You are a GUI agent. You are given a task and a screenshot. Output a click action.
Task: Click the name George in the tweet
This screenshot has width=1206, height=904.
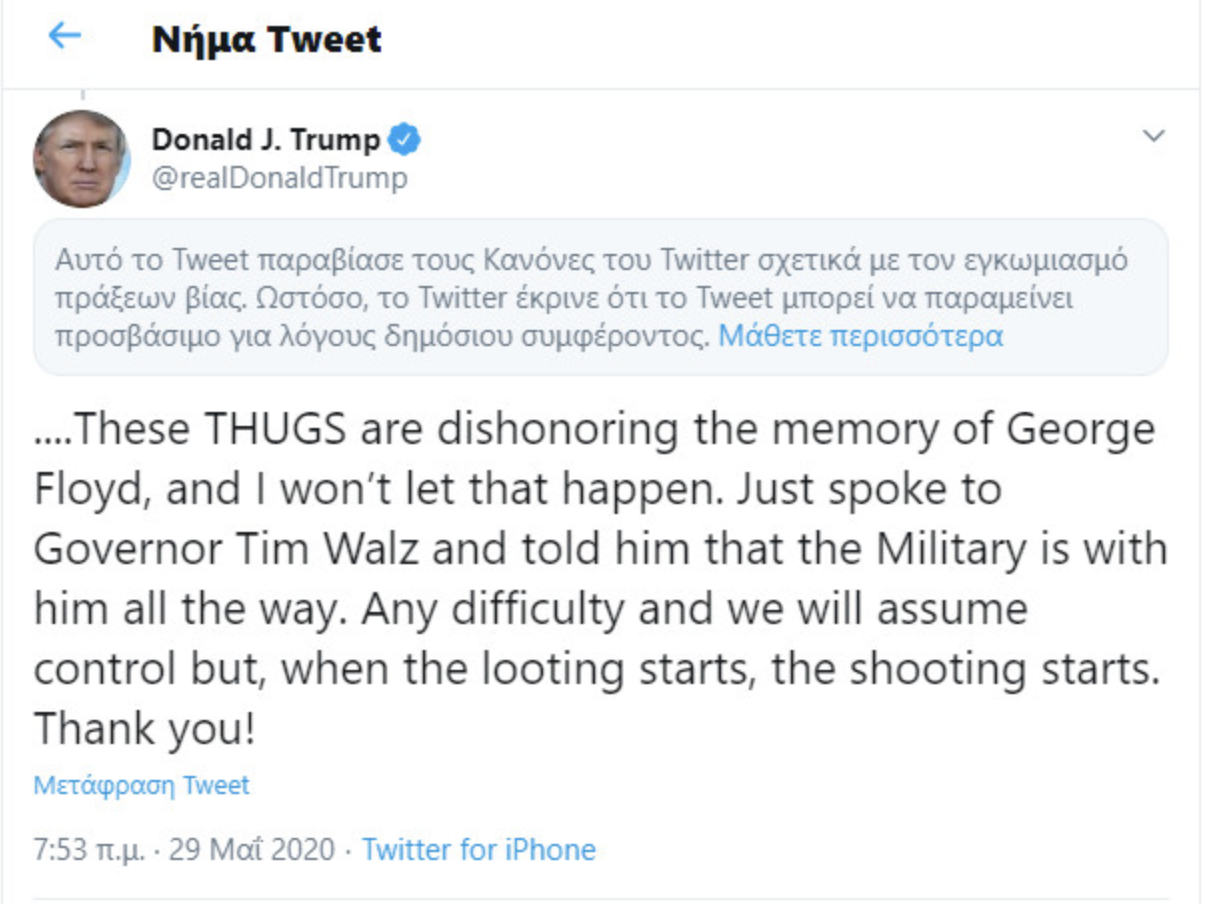pyautogui.click(x=1080, y=431)
